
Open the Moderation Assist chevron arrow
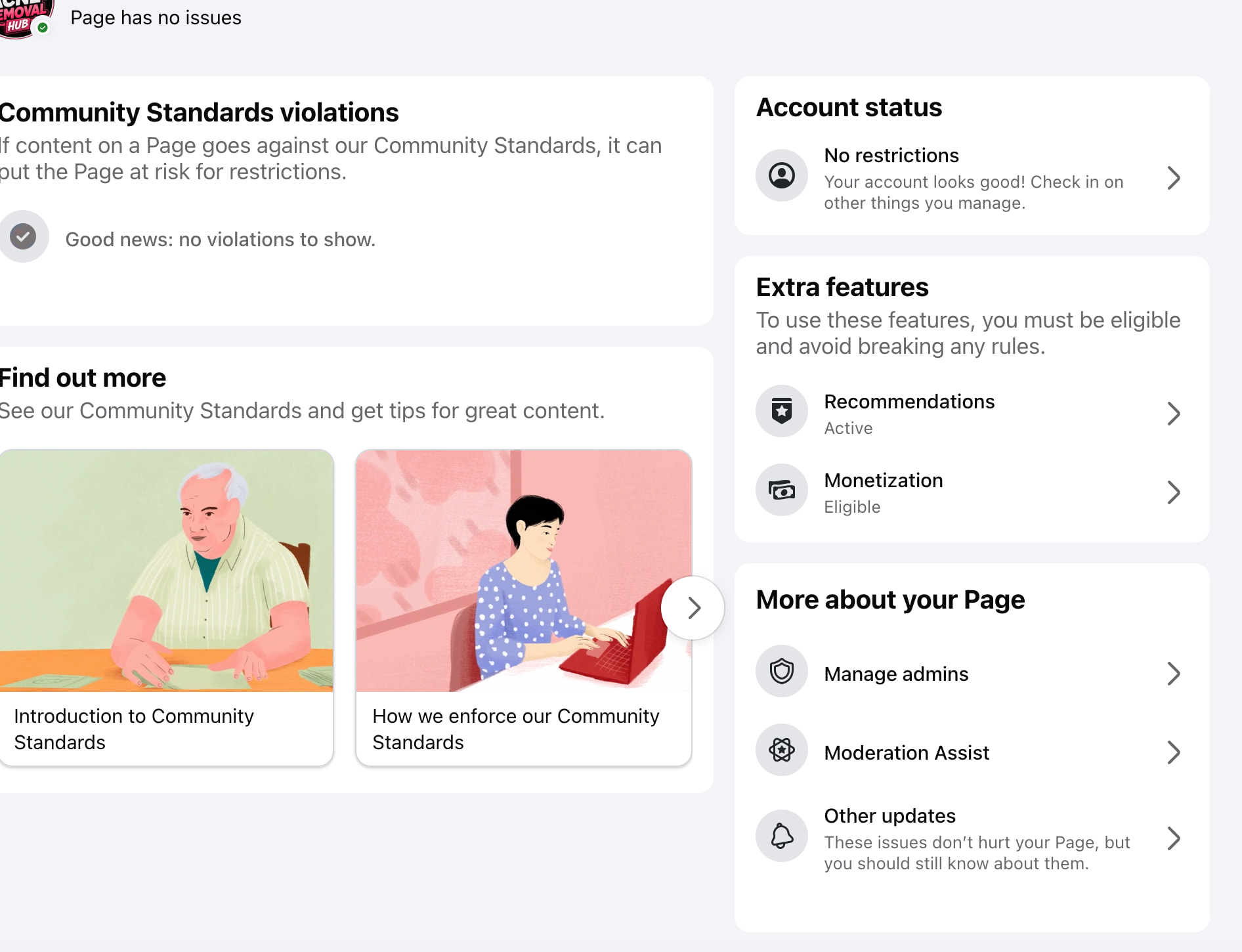(1174, 752)
